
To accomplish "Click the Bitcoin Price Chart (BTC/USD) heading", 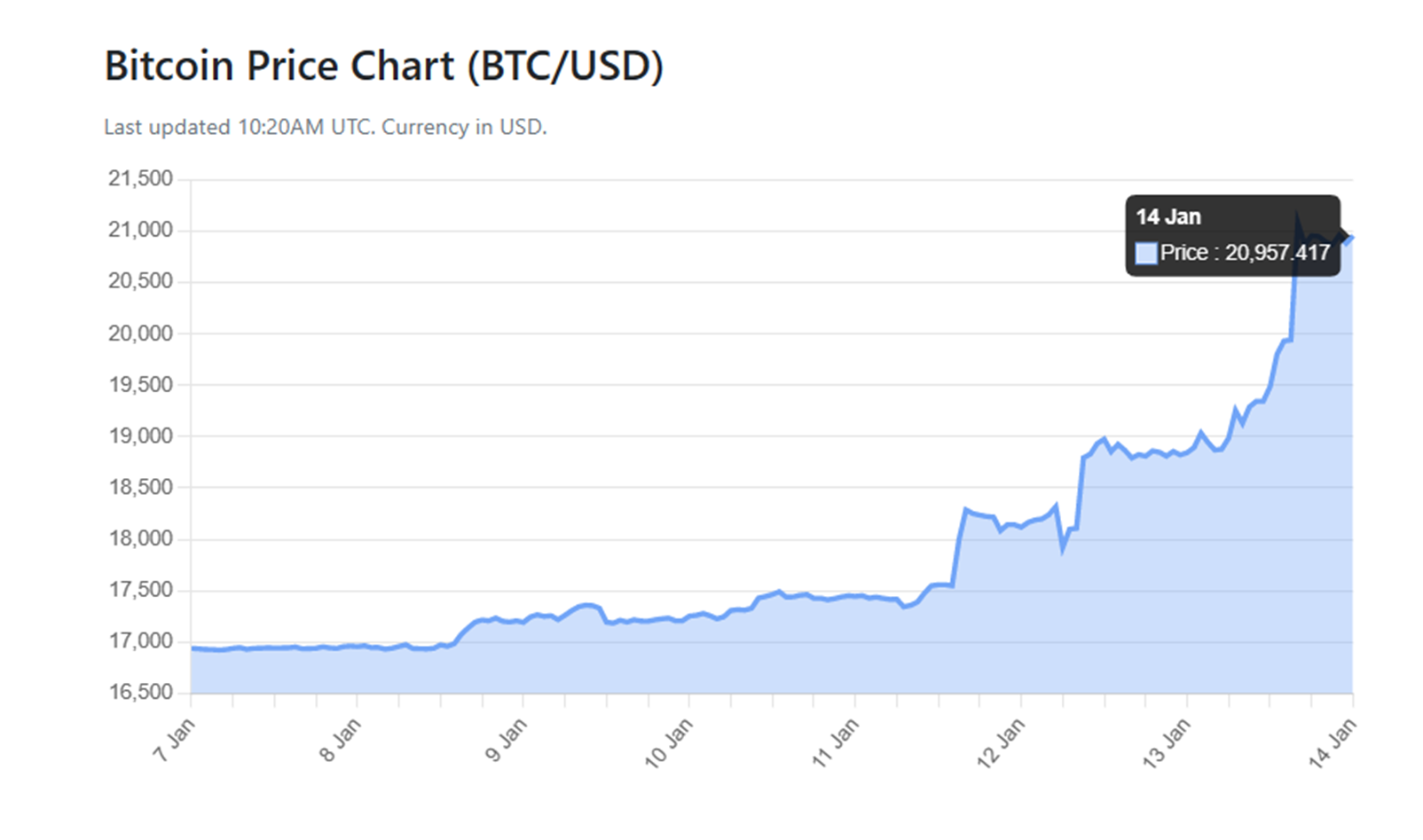I will pos(383,67).
